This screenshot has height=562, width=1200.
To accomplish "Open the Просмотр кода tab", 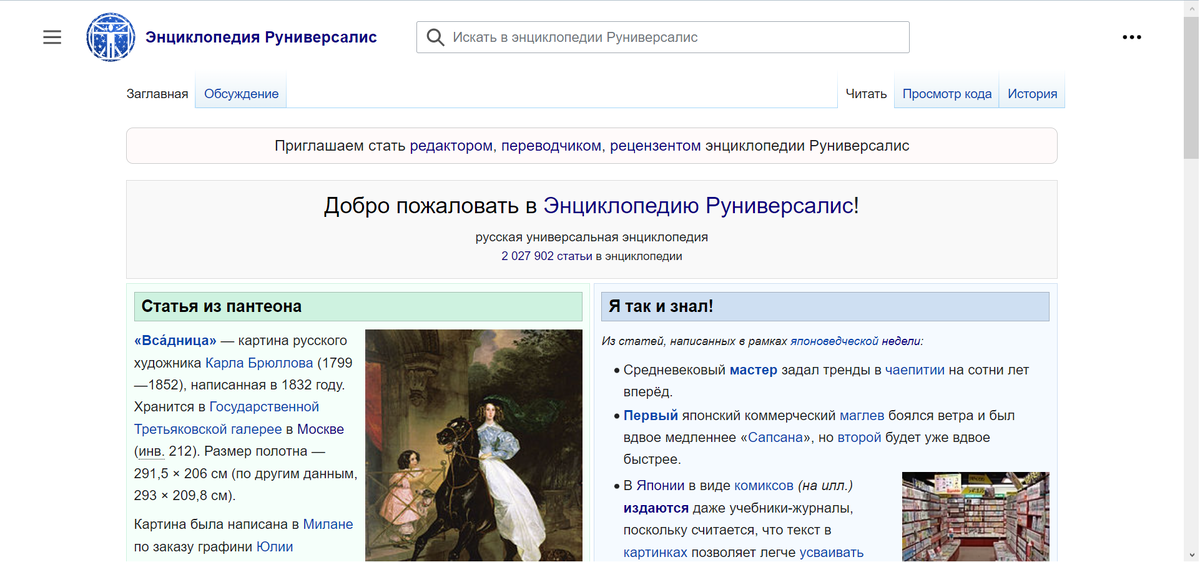I will pyautogui.click(x=947, y=94).
